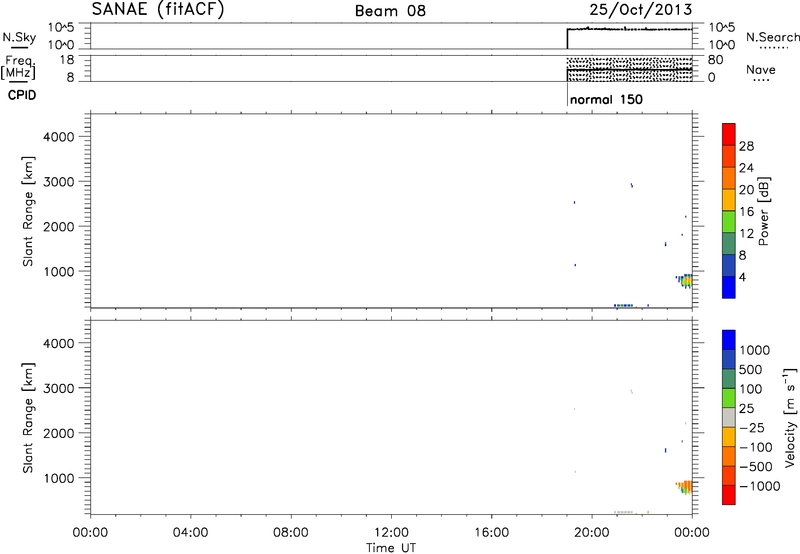Viewport: 800px width, 554px height.
Task: Click the 12:00 time axis label
Action: tap(391, 533)
